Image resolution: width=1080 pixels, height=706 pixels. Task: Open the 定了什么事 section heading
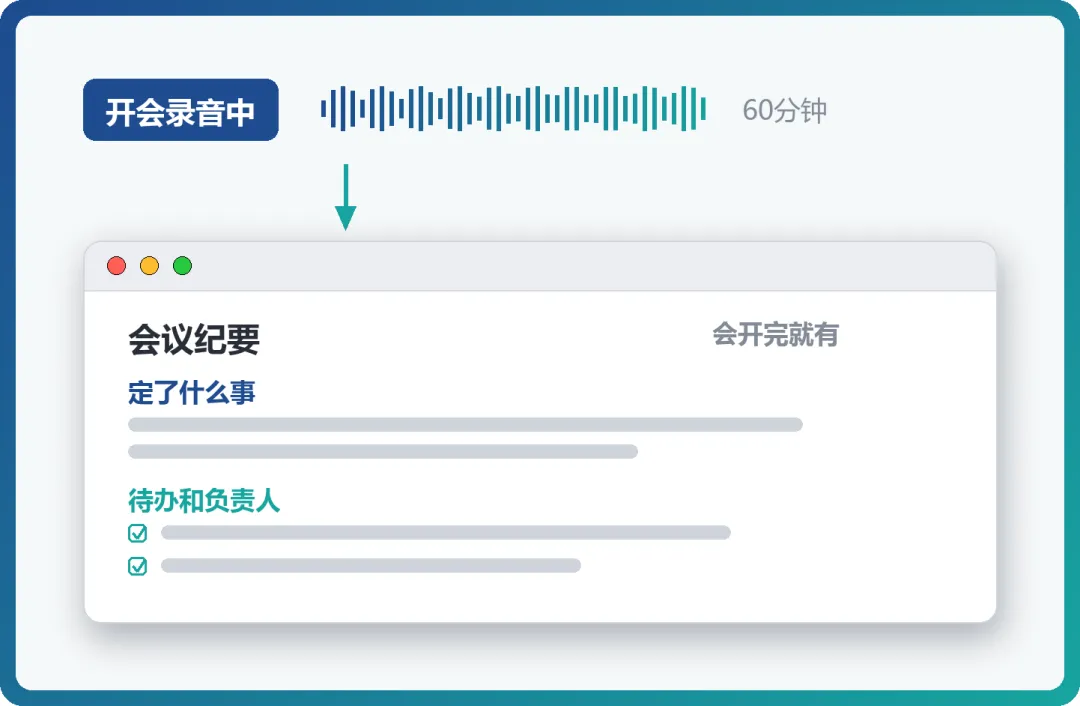(x=191, y=393)
